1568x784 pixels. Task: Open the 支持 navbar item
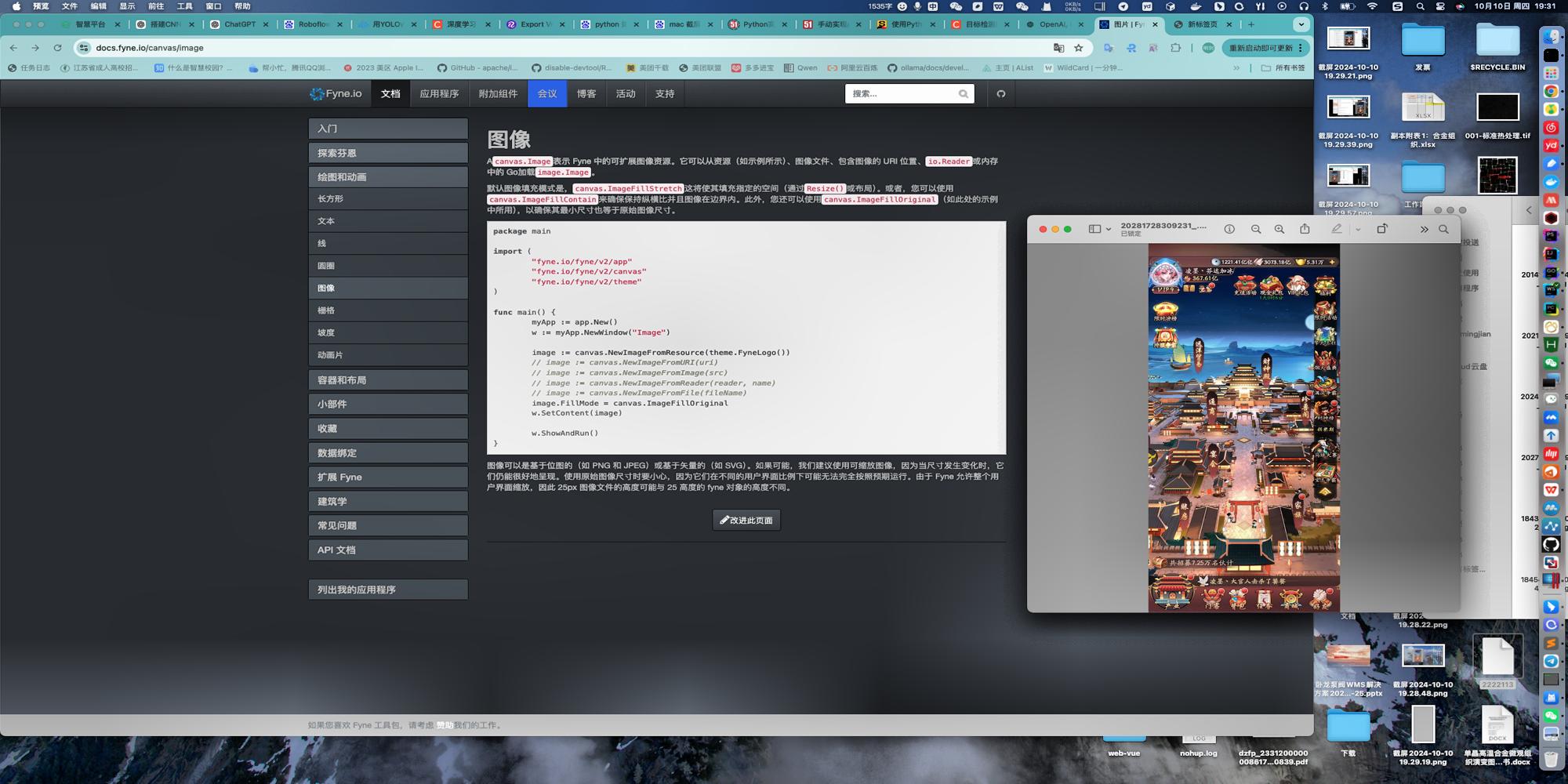coord(665,94)
